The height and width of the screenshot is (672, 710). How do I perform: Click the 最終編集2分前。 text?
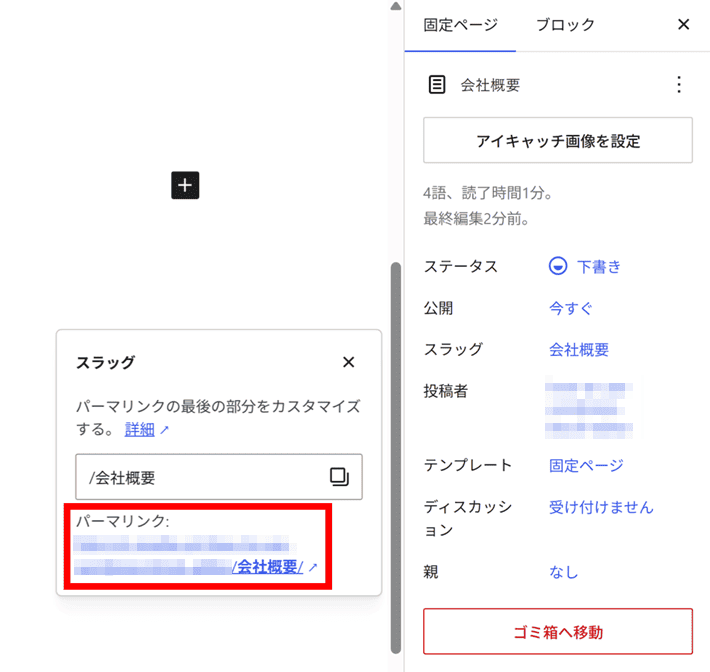(476, 219)
